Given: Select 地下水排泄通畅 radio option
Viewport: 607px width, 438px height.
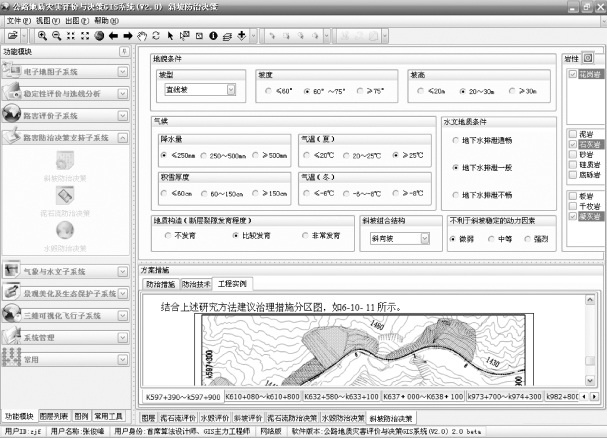Looking at the screenshot, I should [x=456, y=140].
